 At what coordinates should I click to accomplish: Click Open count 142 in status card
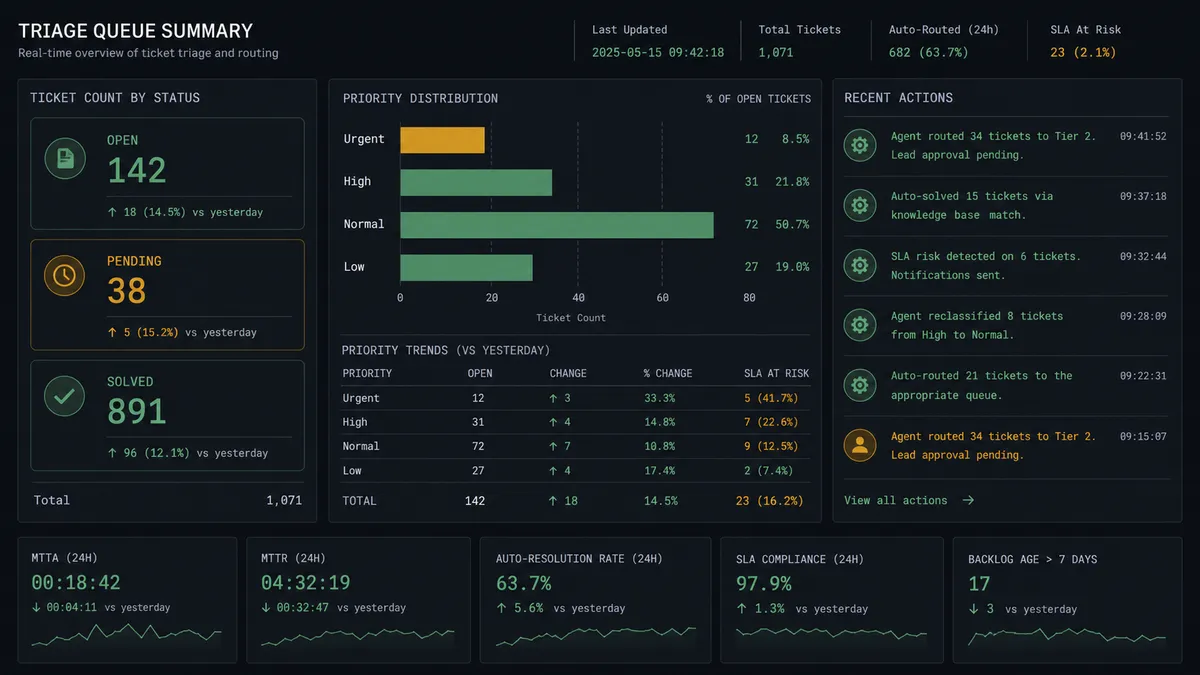click(136, 171)
